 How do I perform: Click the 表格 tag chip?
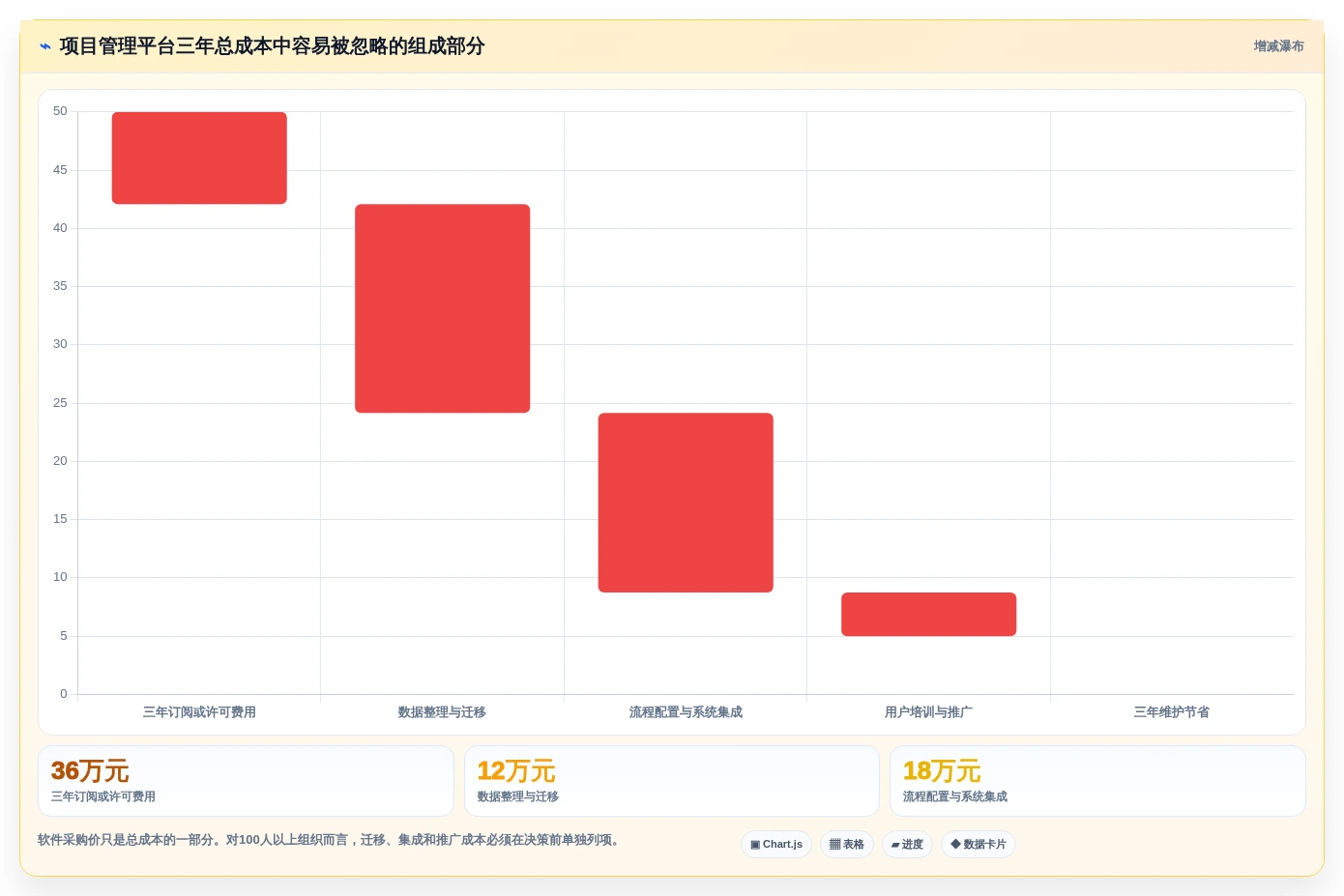click(x=847, y=844)
